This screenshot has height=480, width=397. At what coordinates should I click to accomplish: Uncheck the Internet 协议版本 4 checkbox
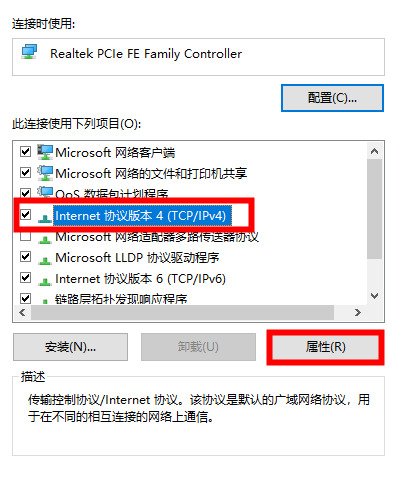point(26,215)
